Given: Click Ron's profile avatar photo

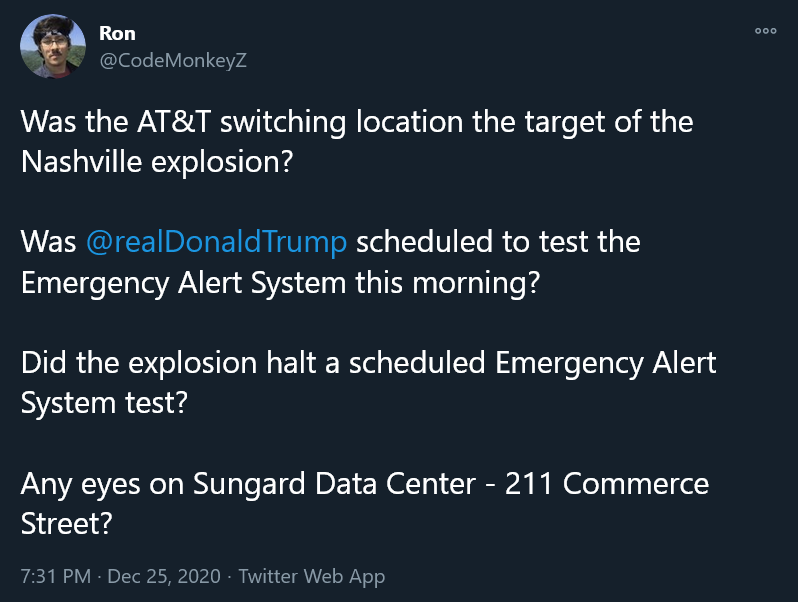Looking at the screenshot, I should pos(53,47).
